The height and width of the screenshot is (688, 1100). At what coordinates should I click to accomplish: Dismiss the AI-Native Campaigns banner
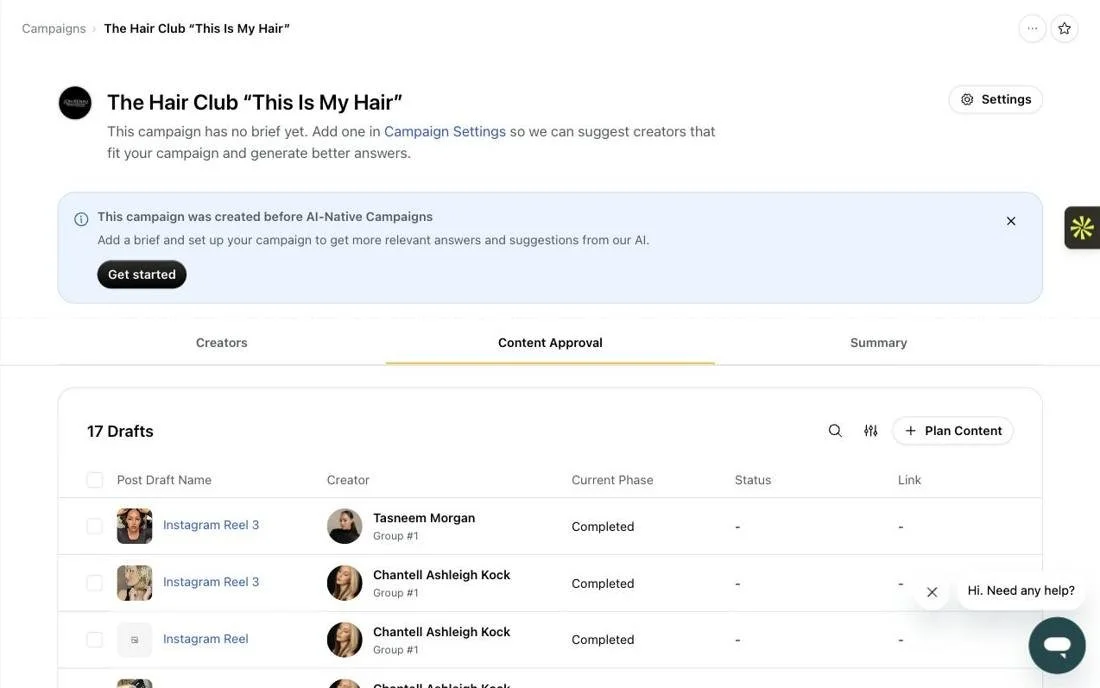(1011, 221)
